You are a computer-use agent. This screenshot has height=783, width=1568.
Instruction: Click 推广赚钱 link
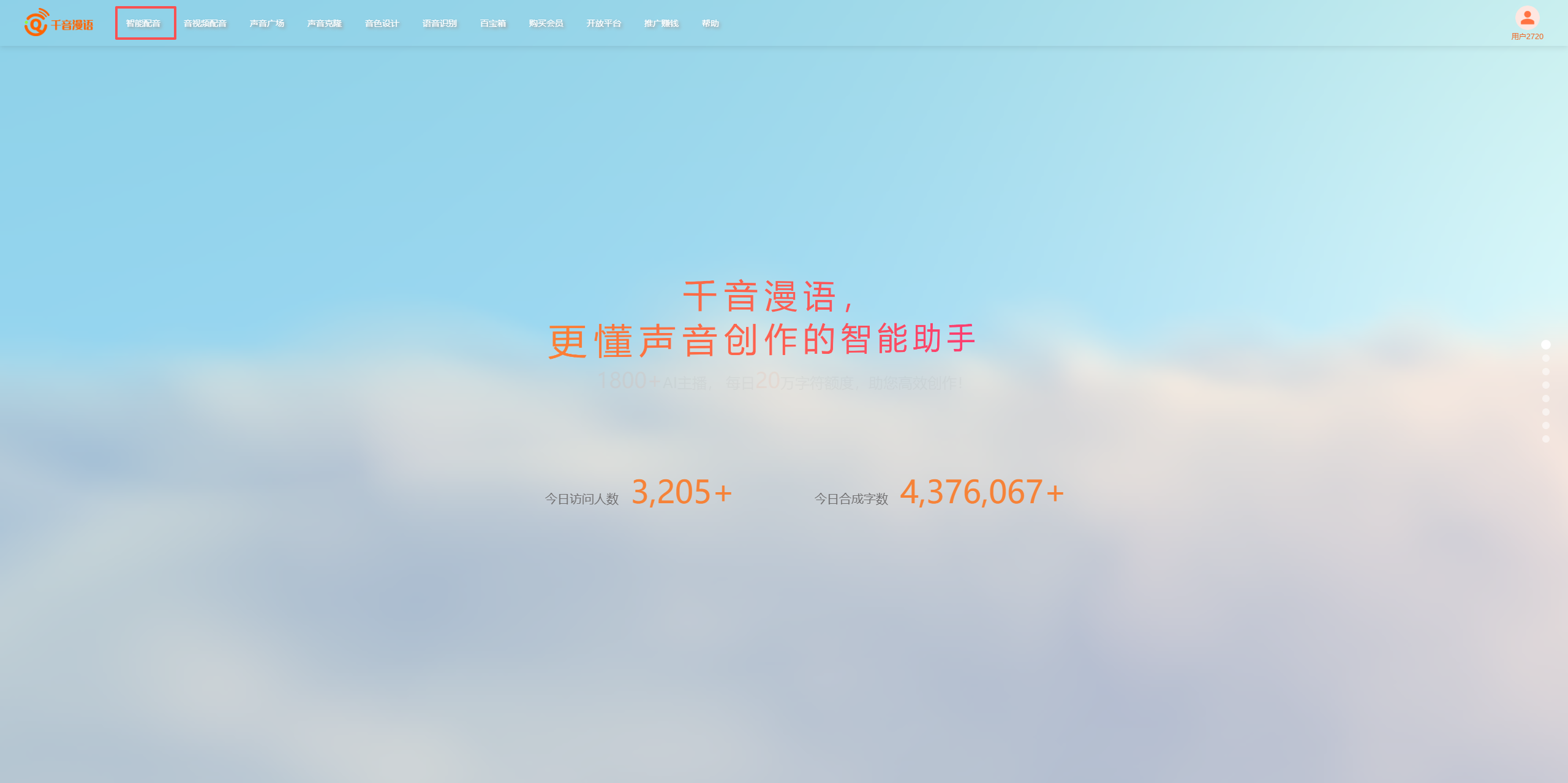click(x=661, y=23)
